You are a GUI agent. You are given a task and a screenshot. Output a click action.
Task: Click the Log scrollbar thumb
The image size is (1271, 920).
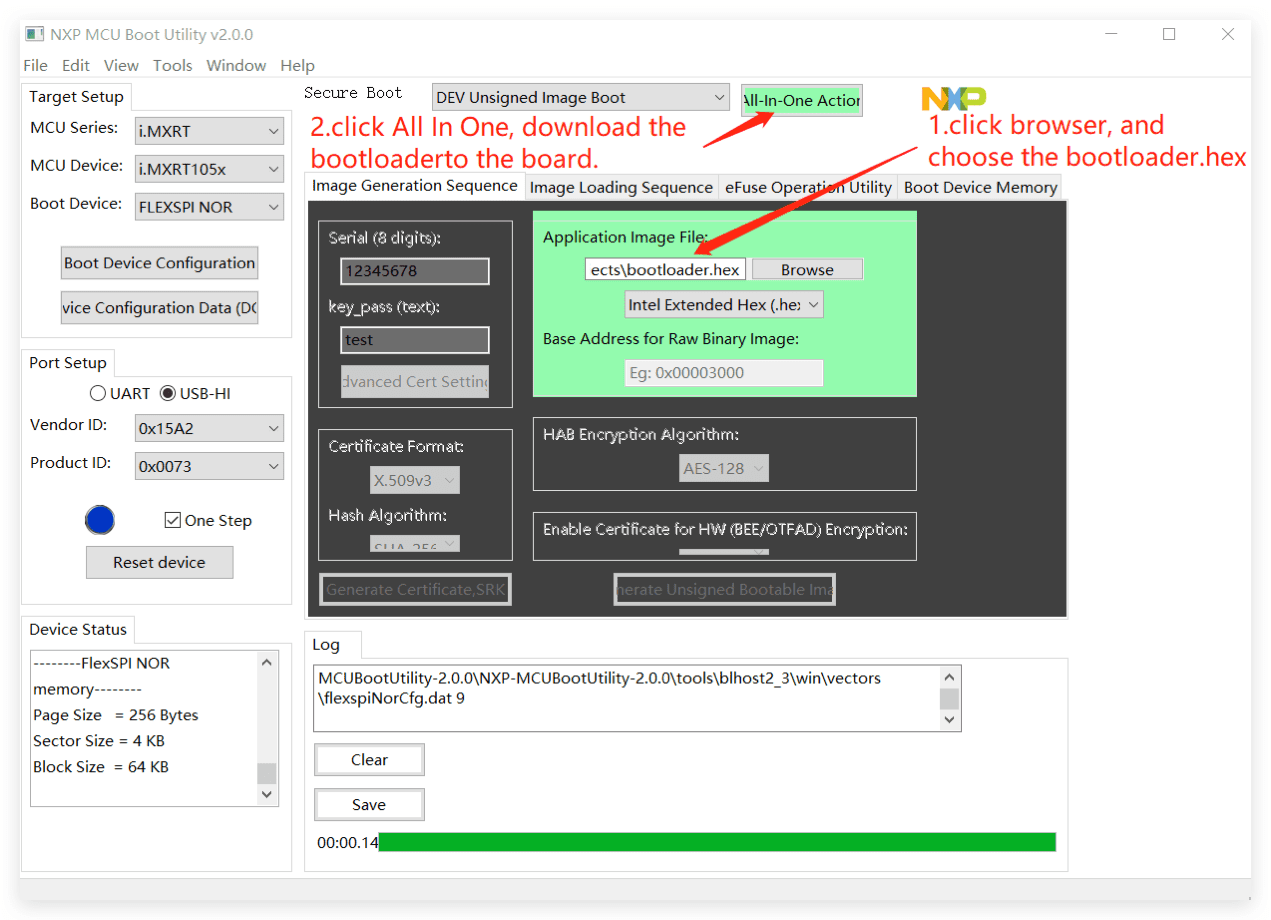(949, 698)
